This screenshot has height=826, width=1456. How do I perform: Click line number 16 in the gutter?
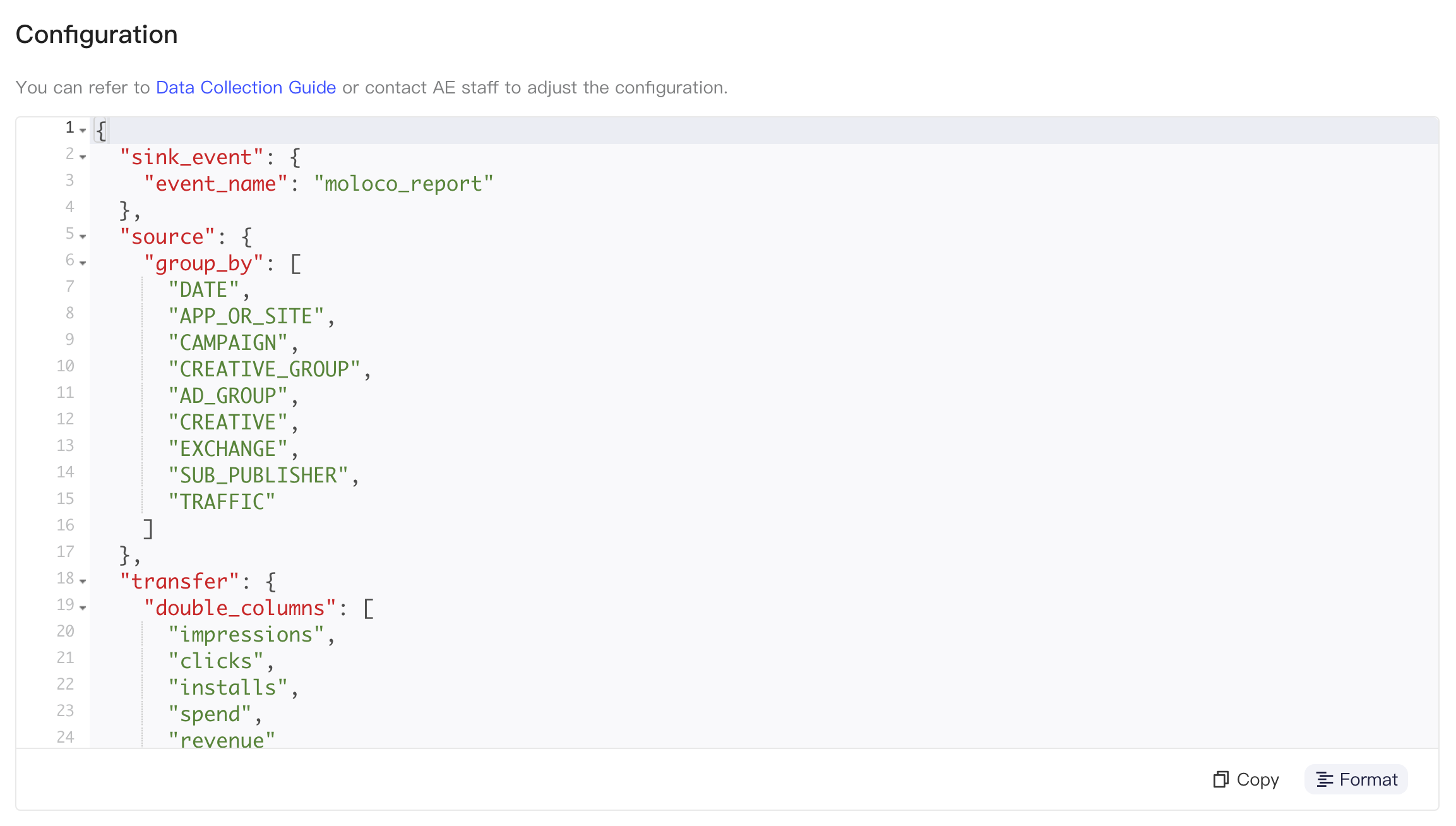pos(65,525)
